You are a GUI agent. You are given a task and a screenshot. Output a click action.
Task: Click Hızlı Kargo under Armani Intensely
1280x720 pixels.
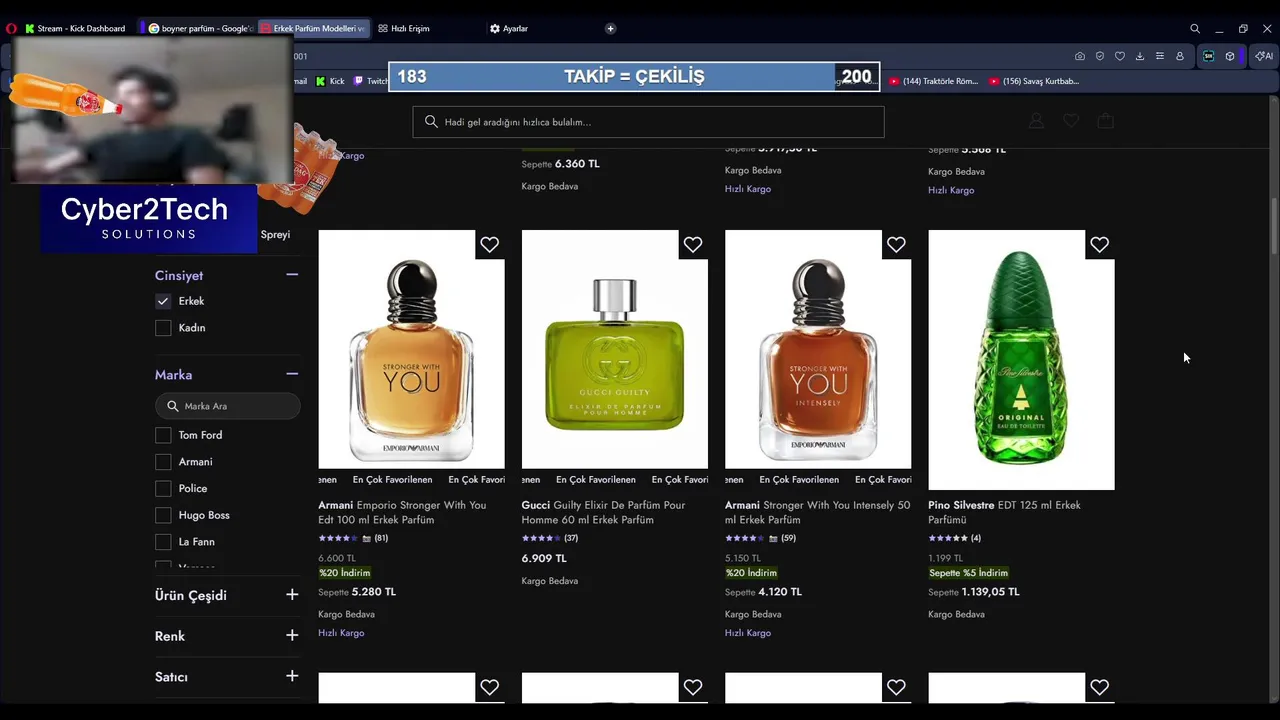pyautogui.click(x=747, y=633)
